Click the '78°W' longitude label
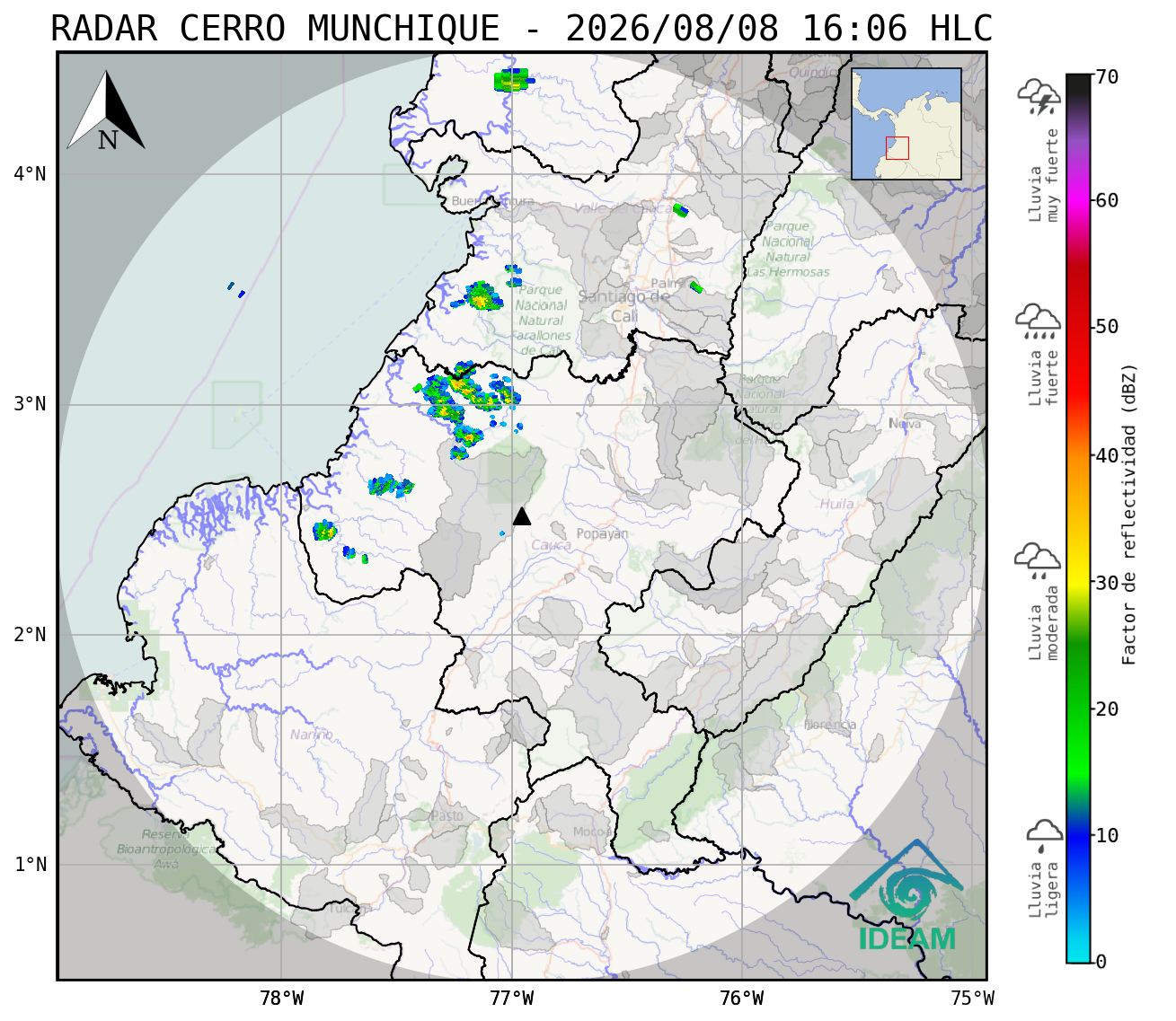 click(x=281, y=998)
